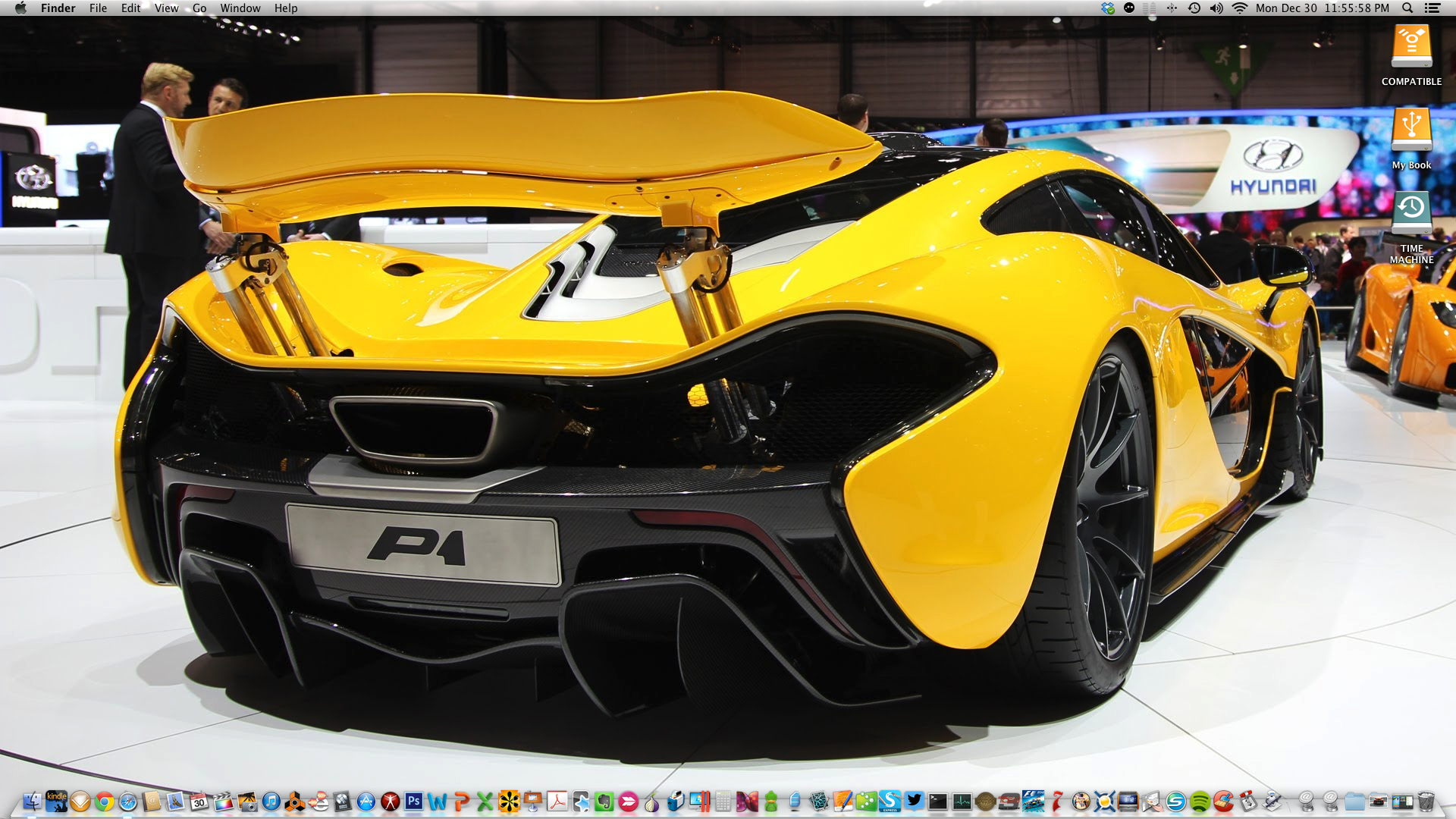Open the volume control in menu bar
The image size is (1456, 819).
pyautogui.click(x=1216, y=8)
